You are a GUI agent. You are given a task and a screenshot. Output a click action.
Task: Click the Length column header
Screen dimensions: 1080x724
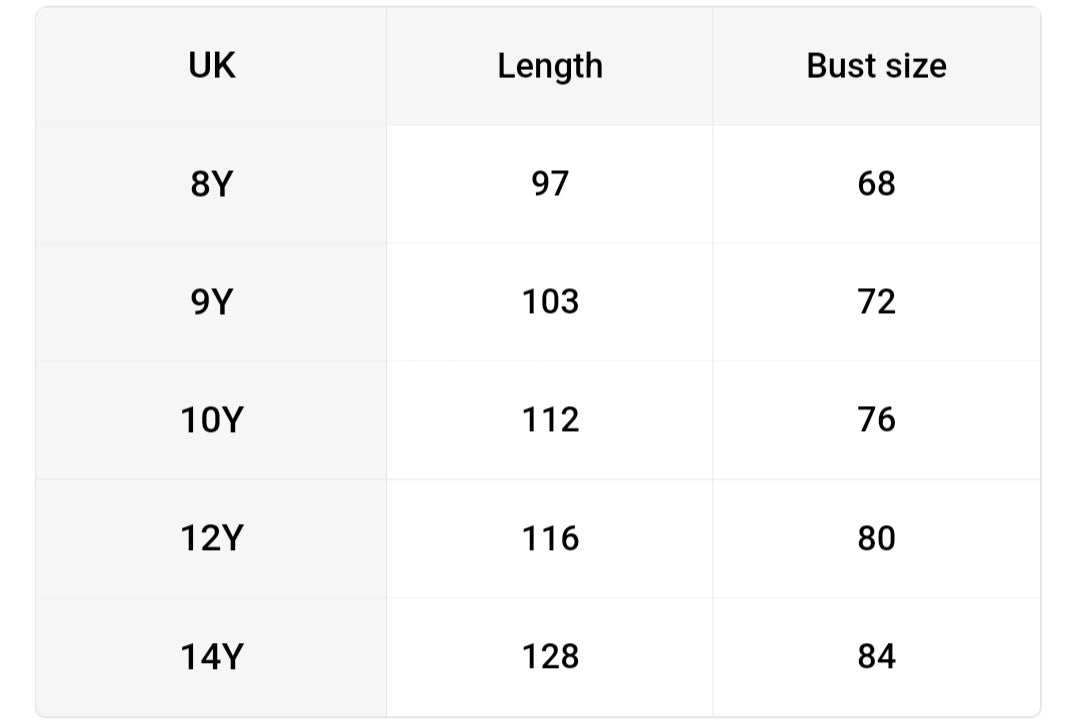tap(550, 66)
